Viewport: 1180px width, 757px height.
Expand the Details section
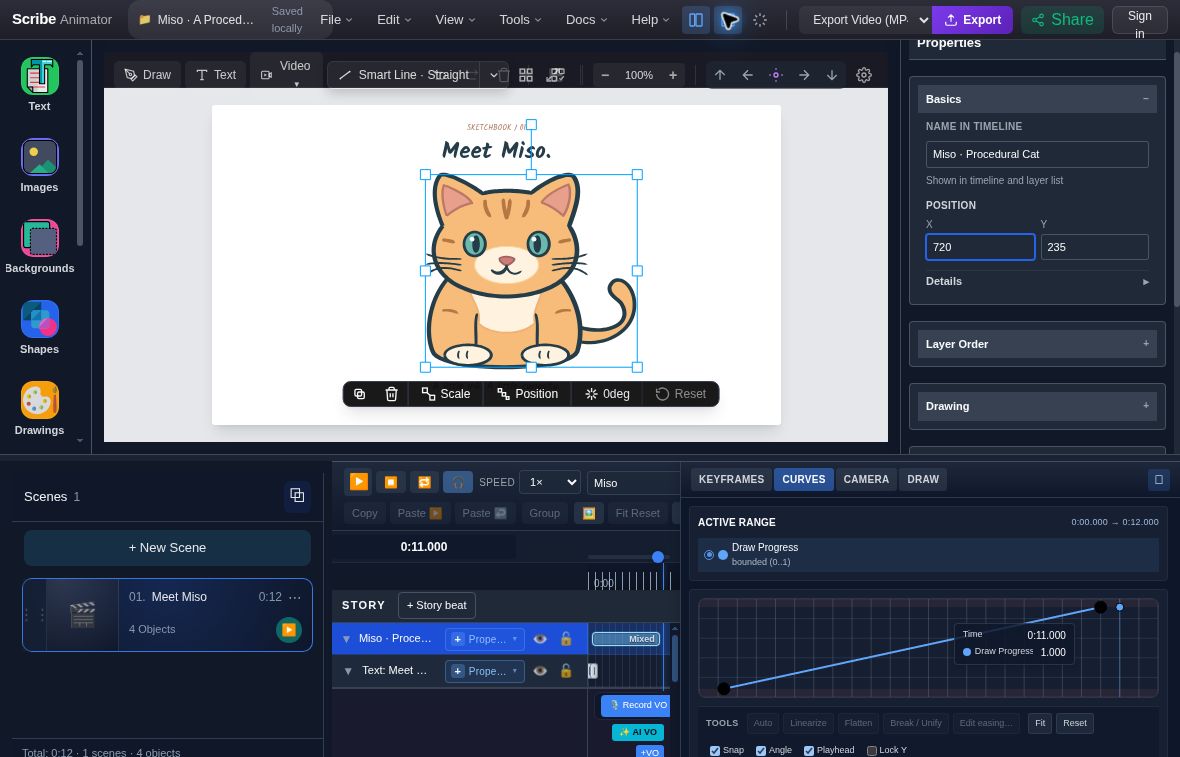[x=1037, y=281]
